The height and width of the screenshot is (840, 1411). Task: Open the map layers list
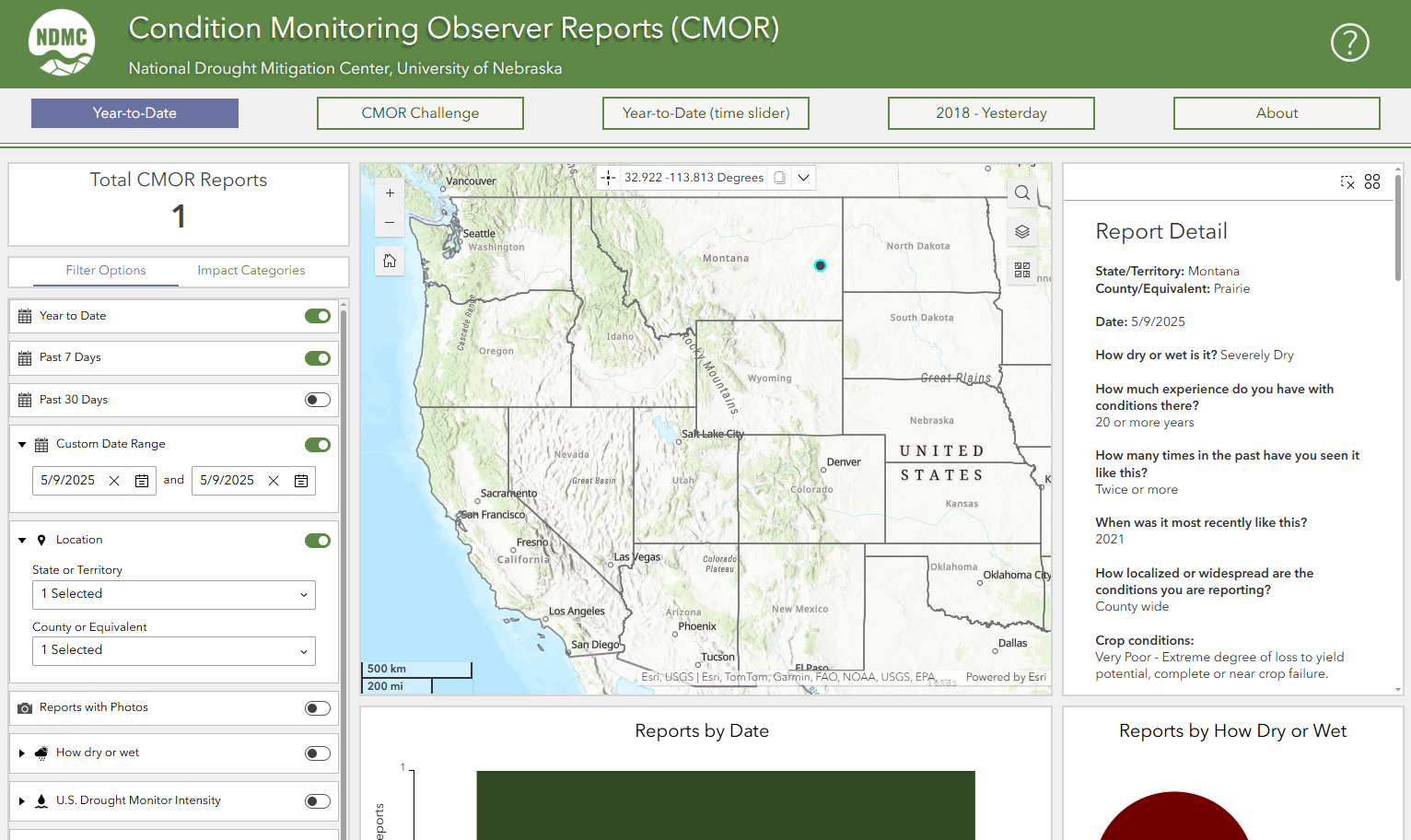click(1022, 231)
